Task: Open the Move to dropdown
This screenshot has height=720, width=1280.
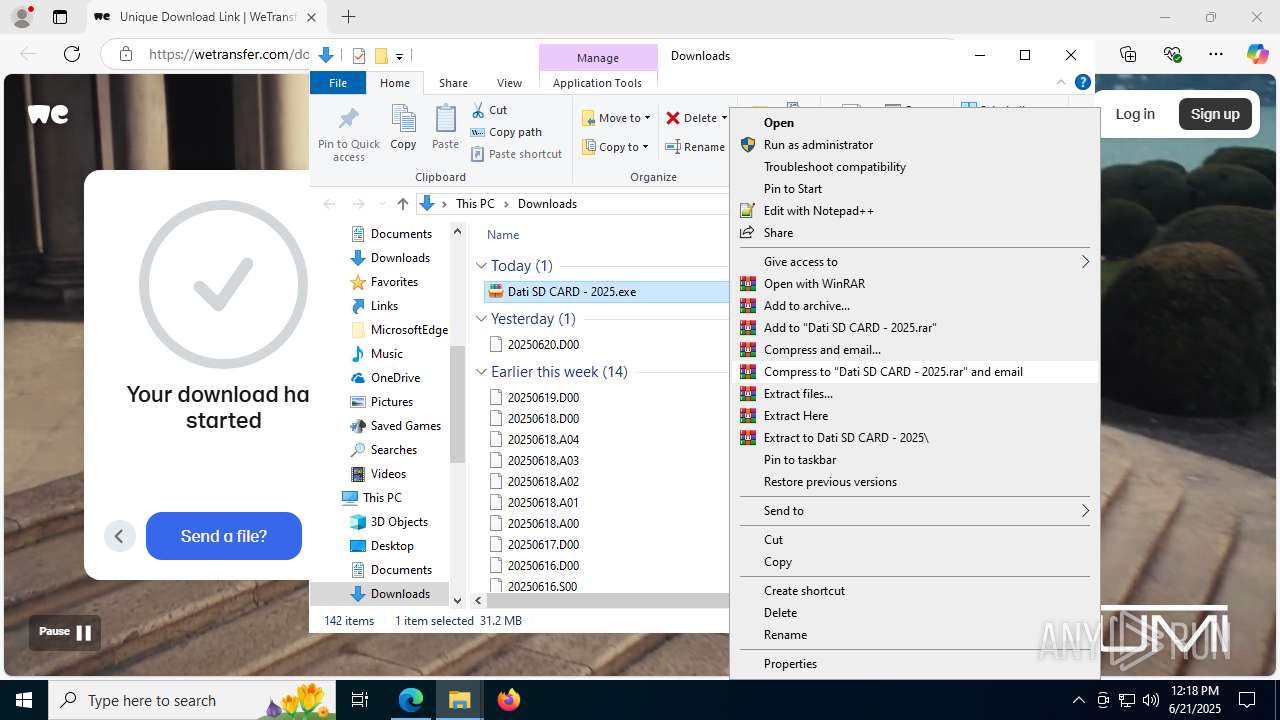Action: tap(616, 118)
